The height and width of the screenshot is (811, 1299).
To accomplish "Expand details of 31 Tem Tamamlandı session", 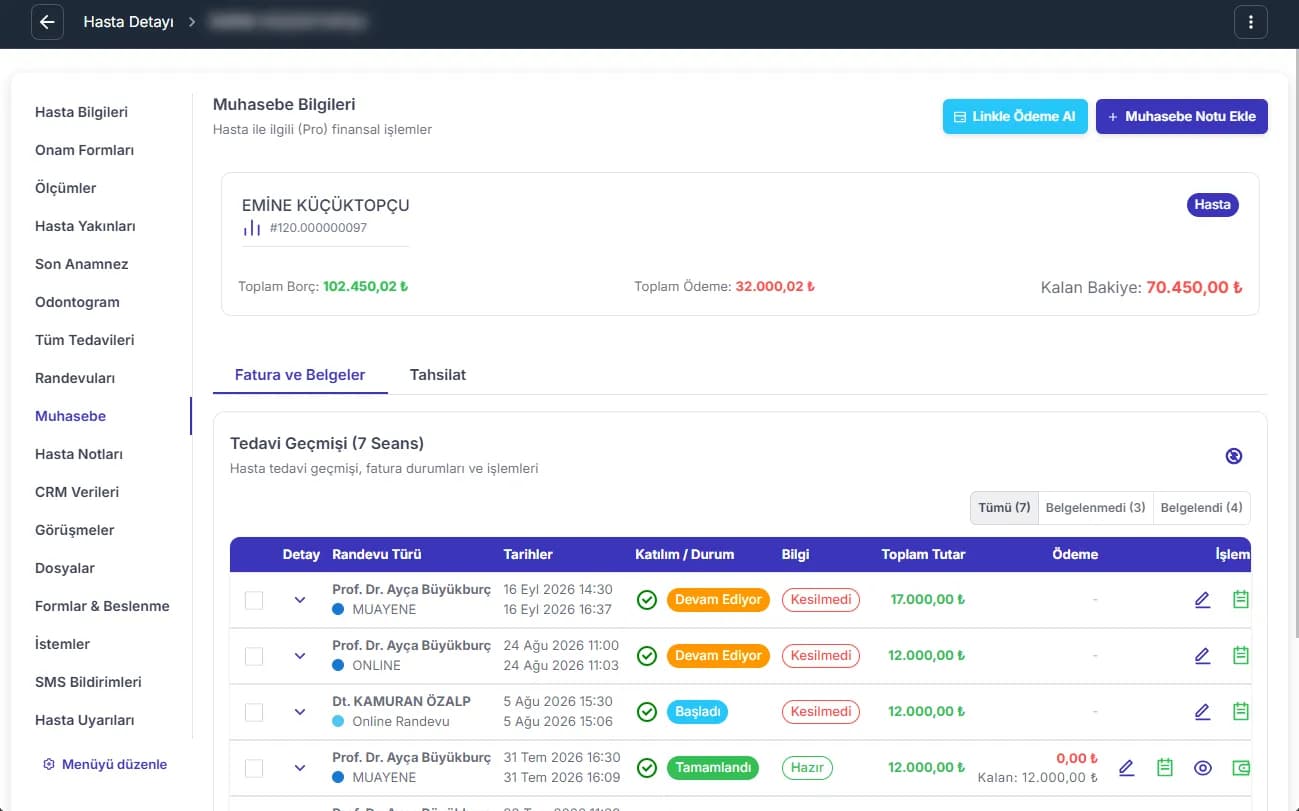I will tap(299, 768).
